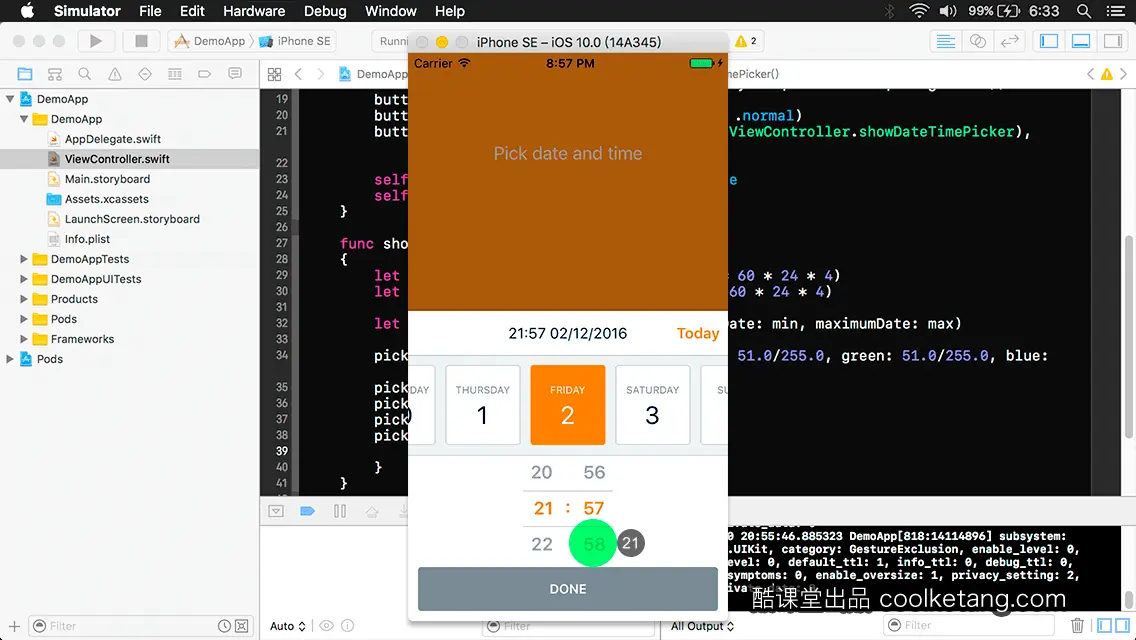Viewport: 1136px width, 640px height.
Task: Show the Project navigator folder icon
Action: coord(25,74)
